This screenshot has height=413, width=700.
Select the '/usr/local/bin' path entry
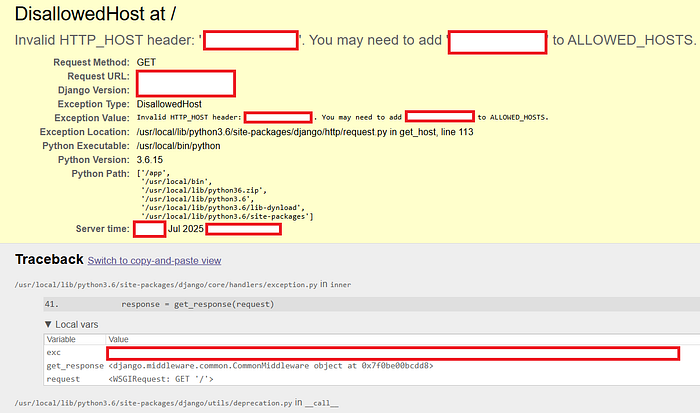176,181
